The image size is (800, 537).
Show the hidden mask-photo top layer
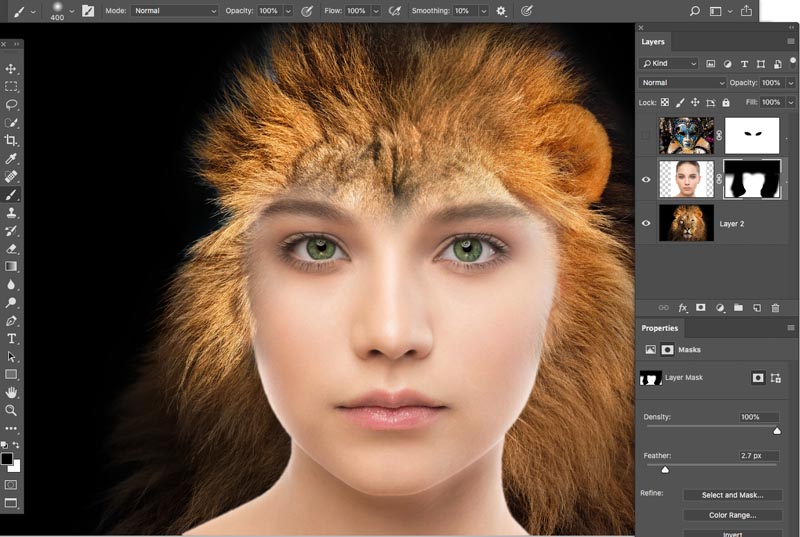(x=646, y=135)
